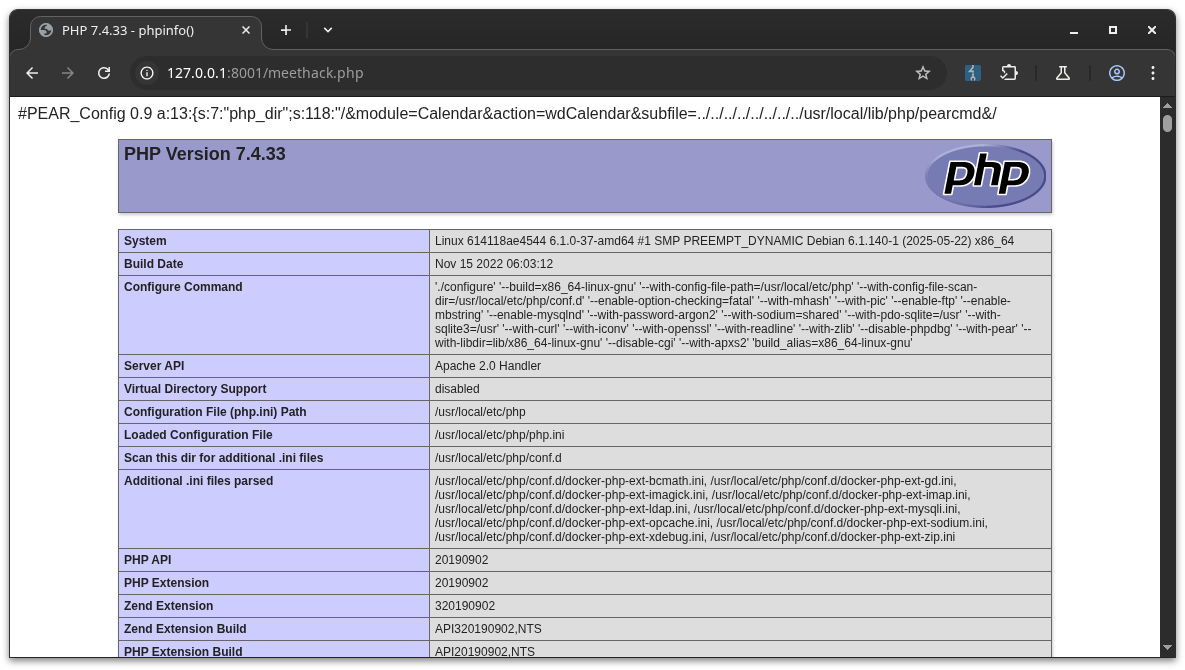Click the 'Server API' label cell
1185x670 pixels.
(x=274, y=366)
